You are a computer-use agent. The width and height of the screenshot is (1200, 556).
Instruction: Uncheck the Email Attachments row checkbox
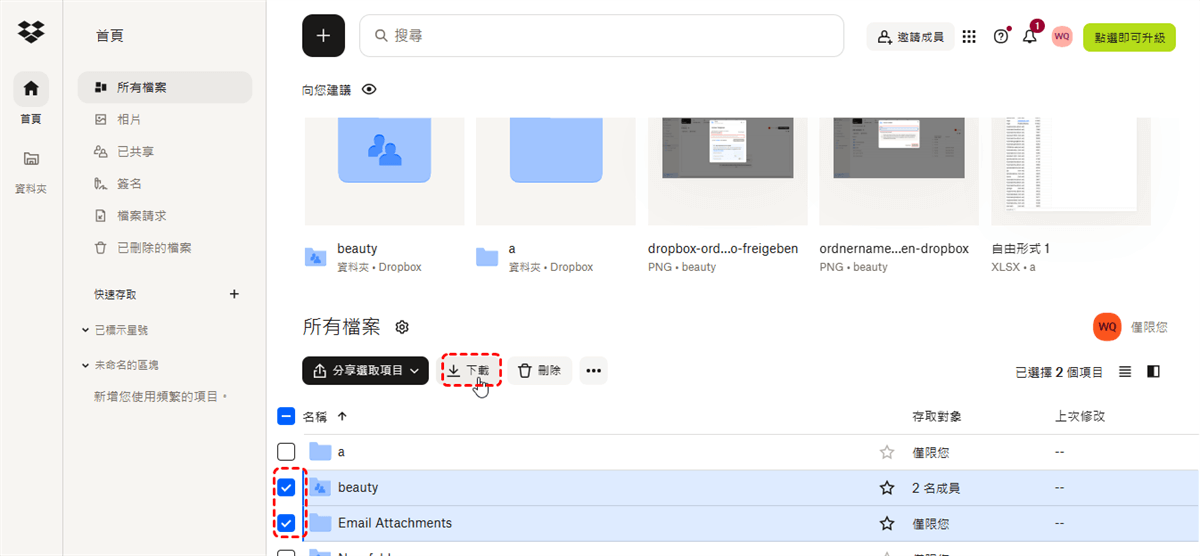pyautogui.click(x=286, y=523)
